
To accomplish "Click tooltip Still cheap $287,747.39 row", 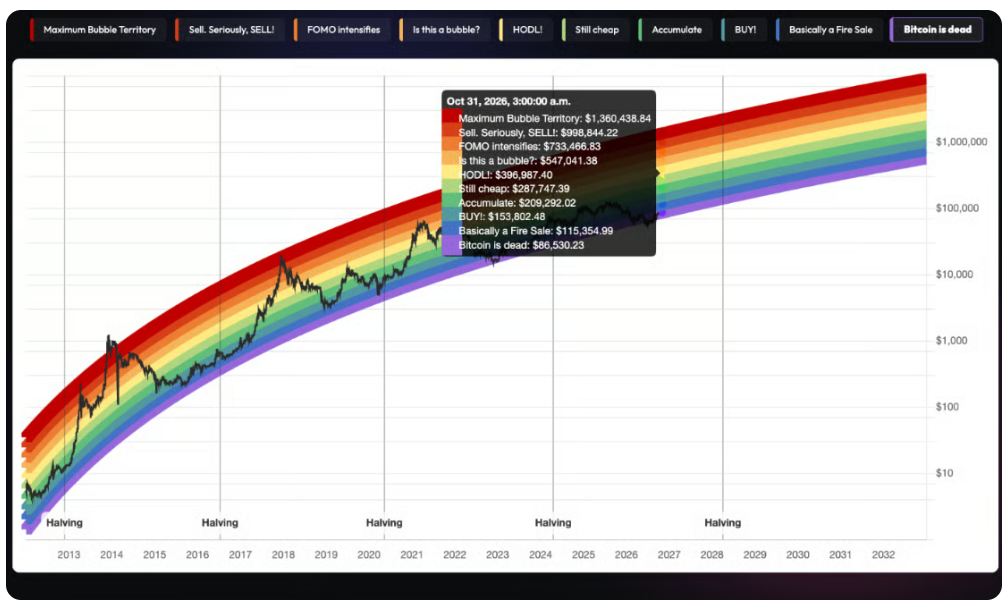I will 514,188.
